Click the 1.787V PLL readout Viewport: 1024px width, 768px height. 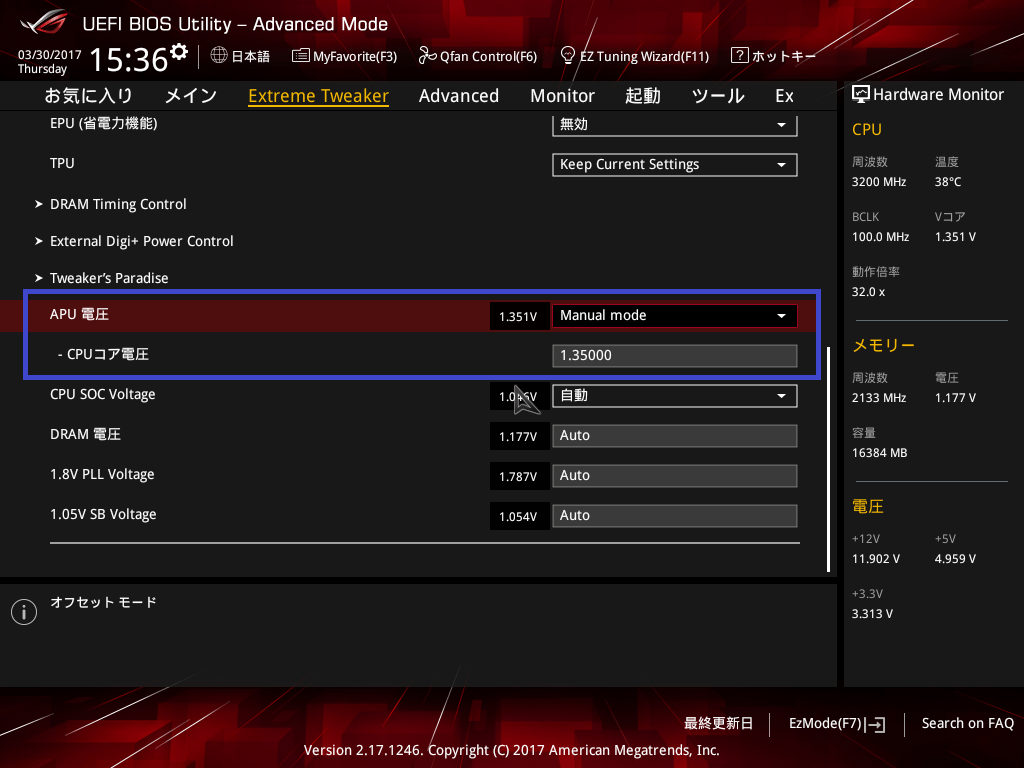(519, 477)
